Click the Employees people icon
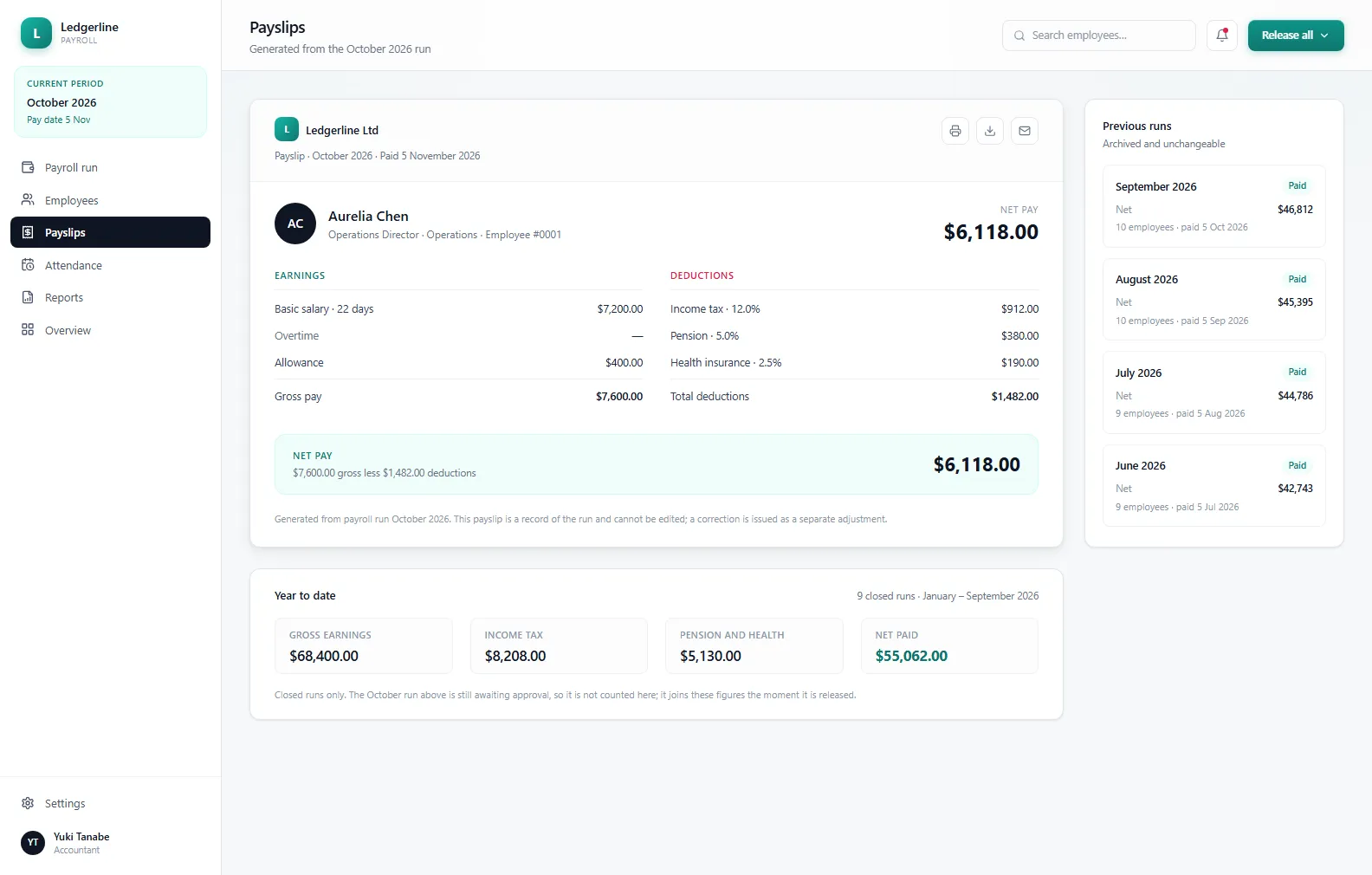Screen dimensions: 1372x875 point(28,200)
